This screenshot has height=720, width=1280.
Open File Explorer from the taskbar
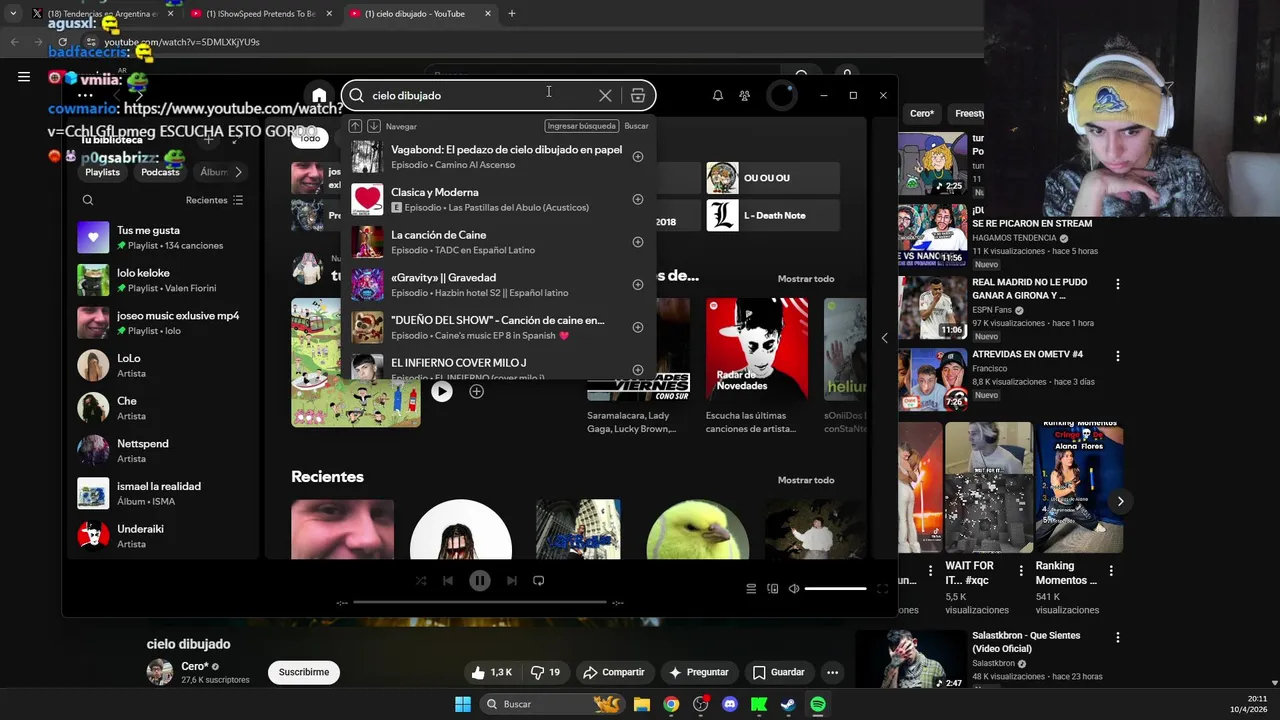point(642,704)
